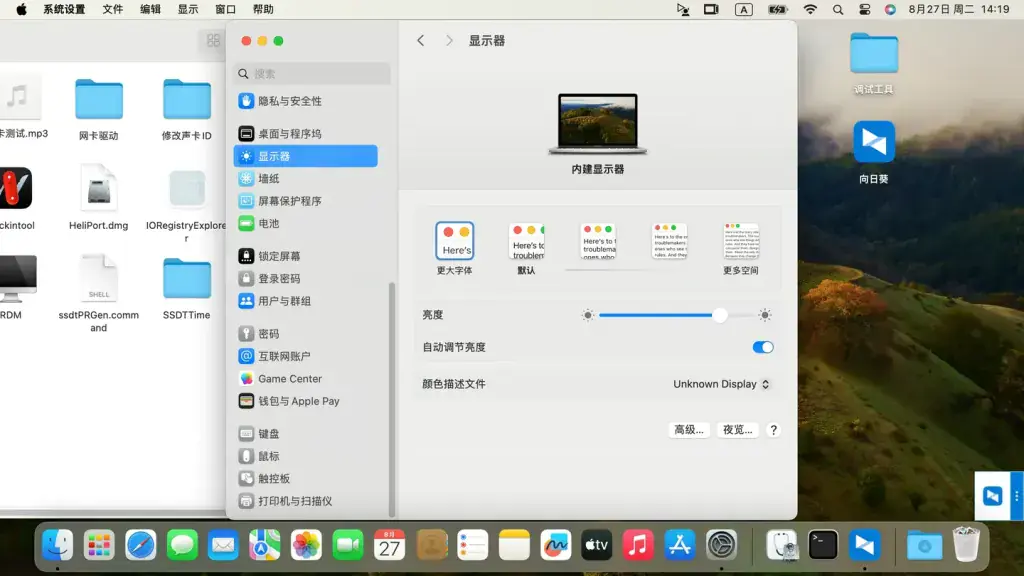
Task: Open Terminal from the Dock
Action: (x=823, y=545)
